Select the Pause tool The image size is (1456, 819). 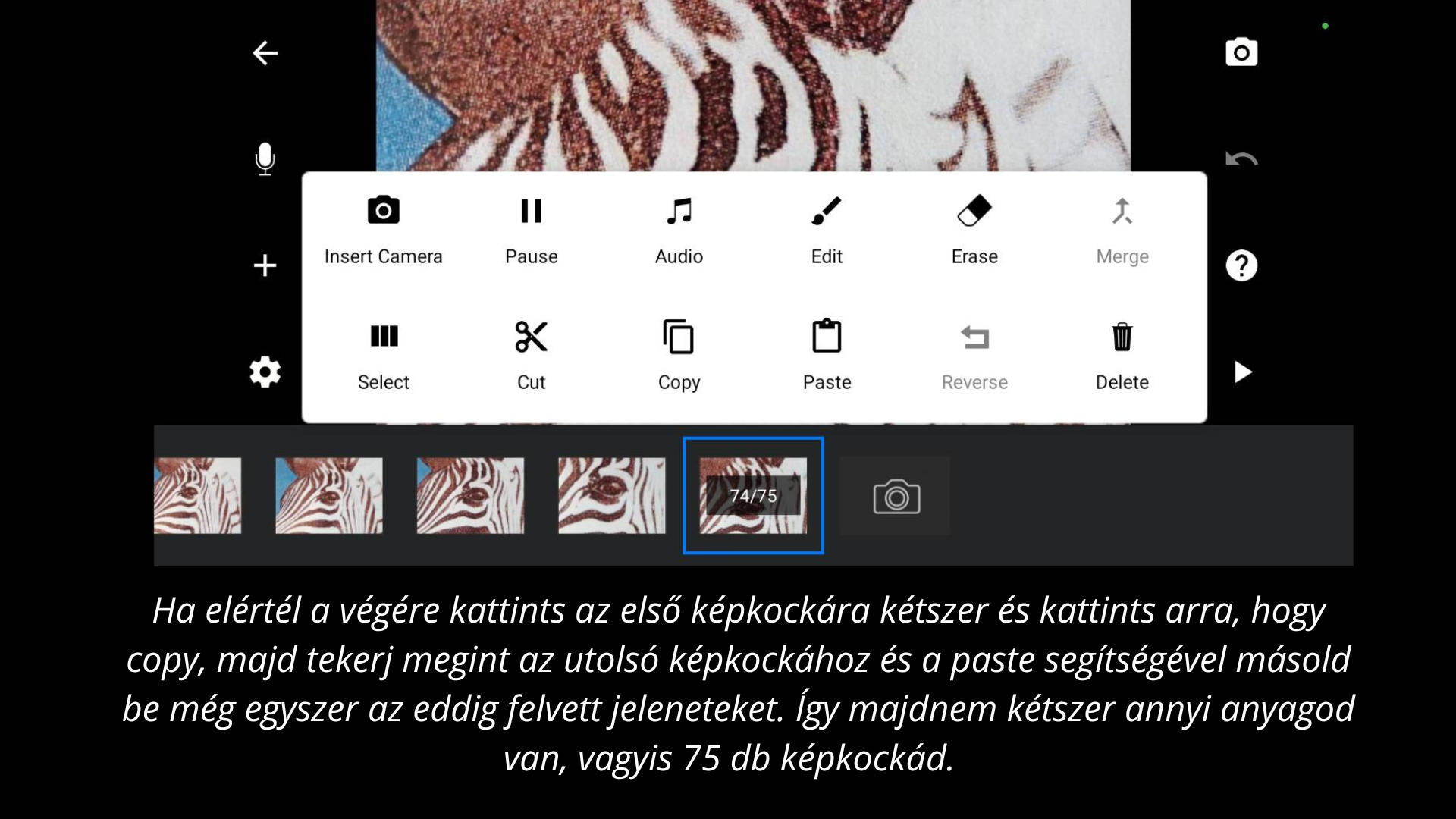pyautogui.click(x=531, y=229)
